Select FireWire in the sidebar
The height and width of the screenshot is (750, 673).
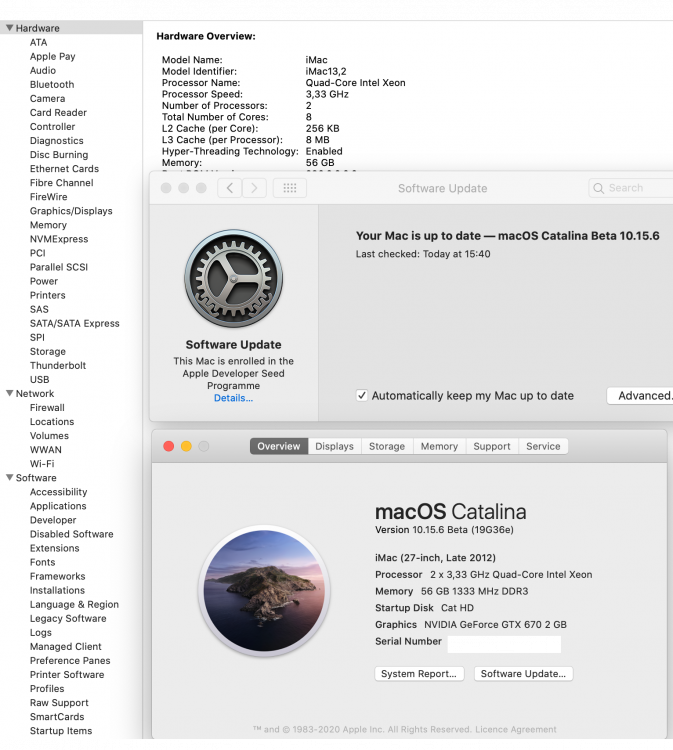tap(48, 197)
